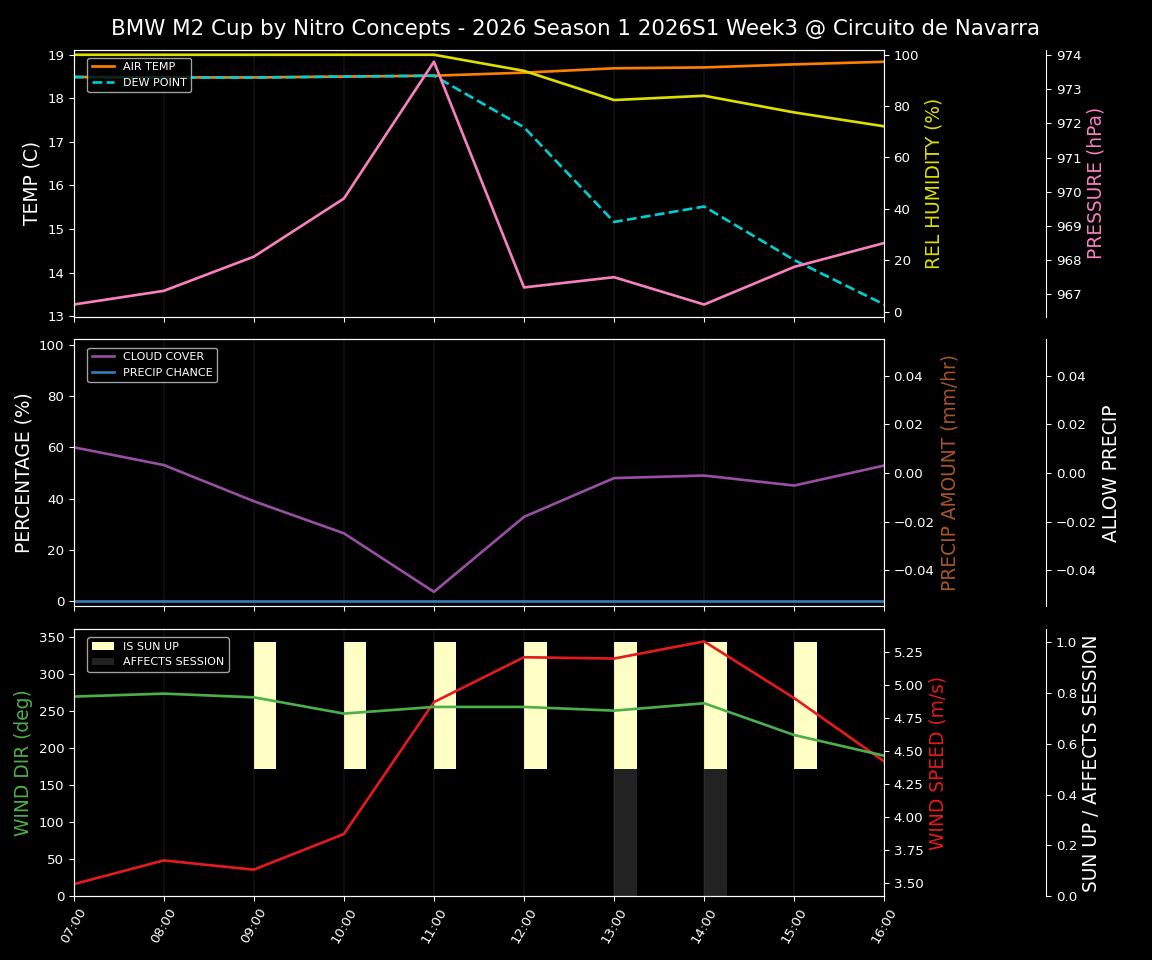
Task: Select the red wind speed peak at 14:00
Action: coord(705,641)
